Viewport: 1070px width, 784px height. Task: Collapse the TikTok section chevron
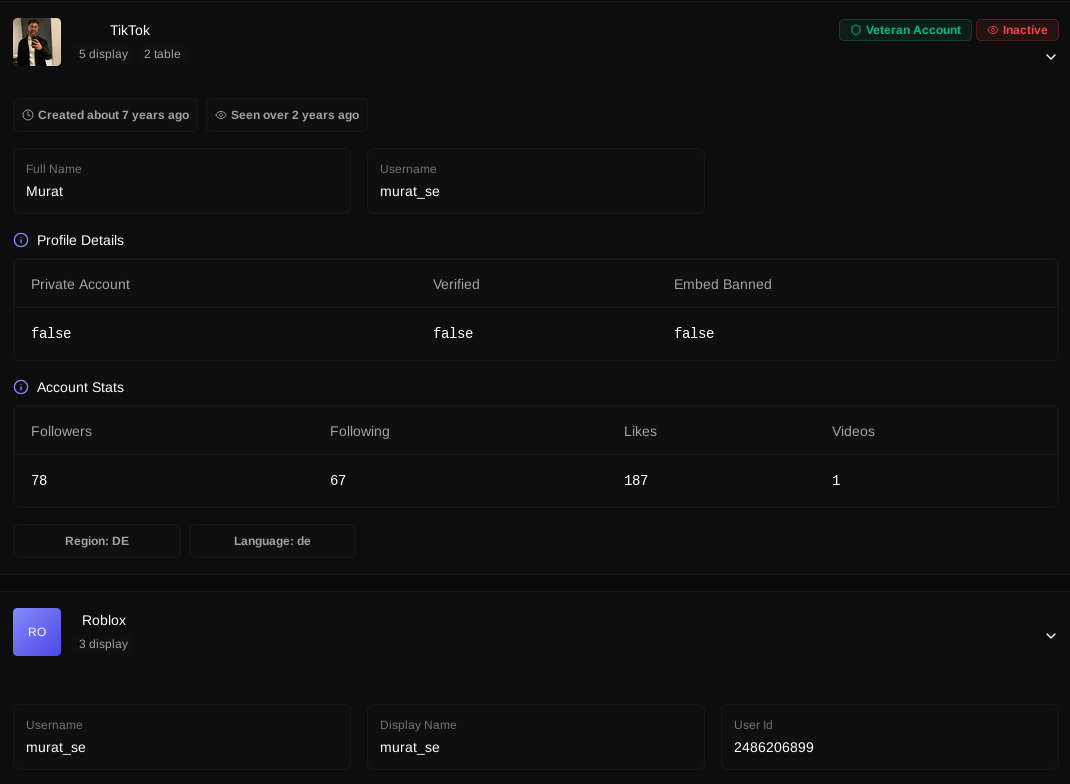1051,57
